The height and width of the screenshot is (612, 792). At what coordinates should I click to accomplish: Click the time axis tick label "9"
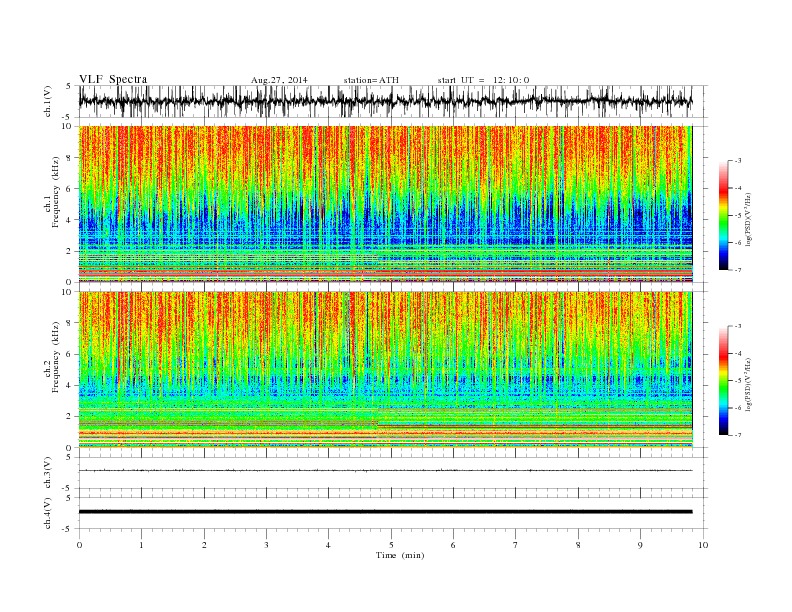640,545
